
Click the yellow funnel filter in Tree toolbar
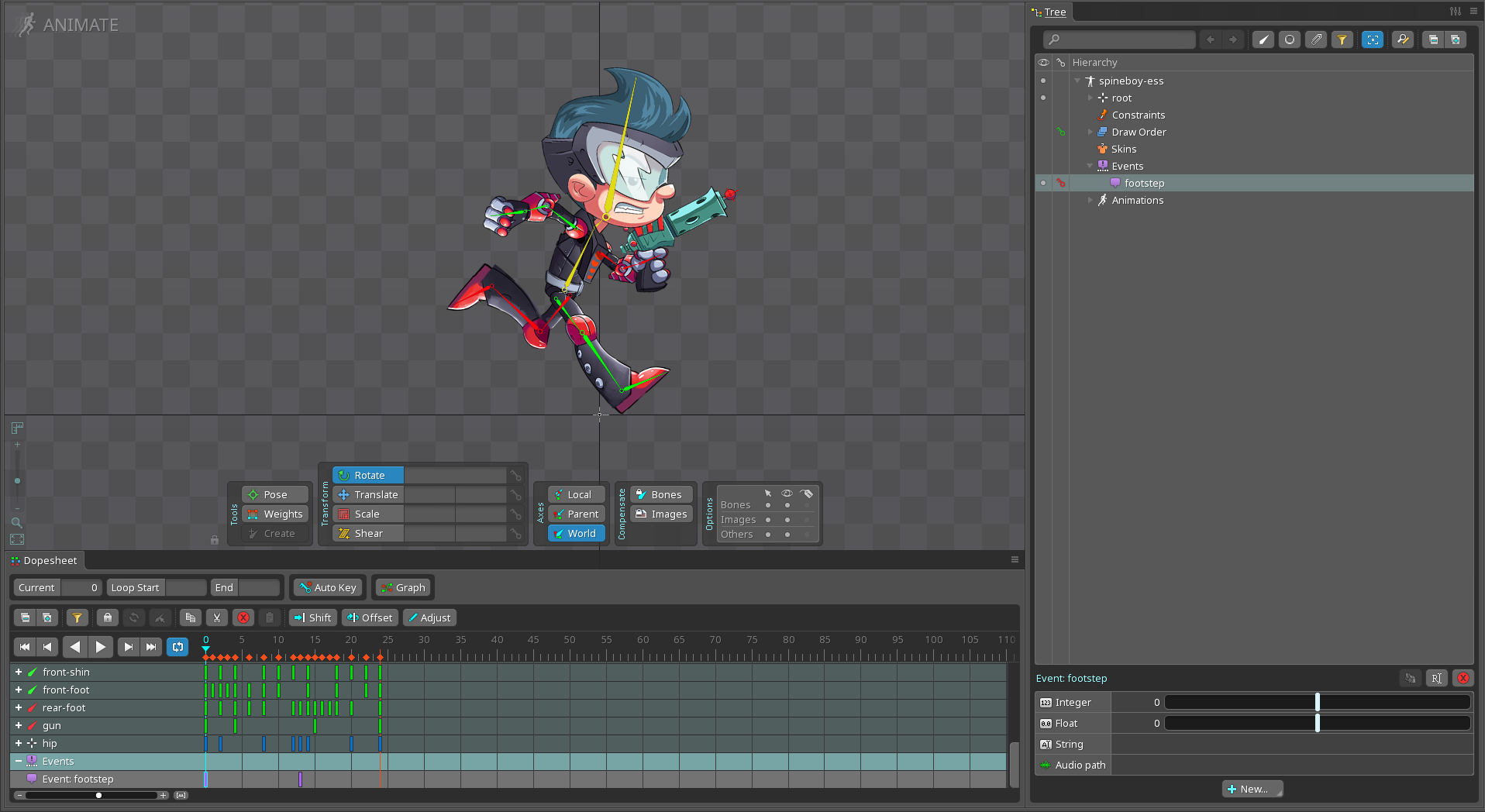click(1342, 40)
